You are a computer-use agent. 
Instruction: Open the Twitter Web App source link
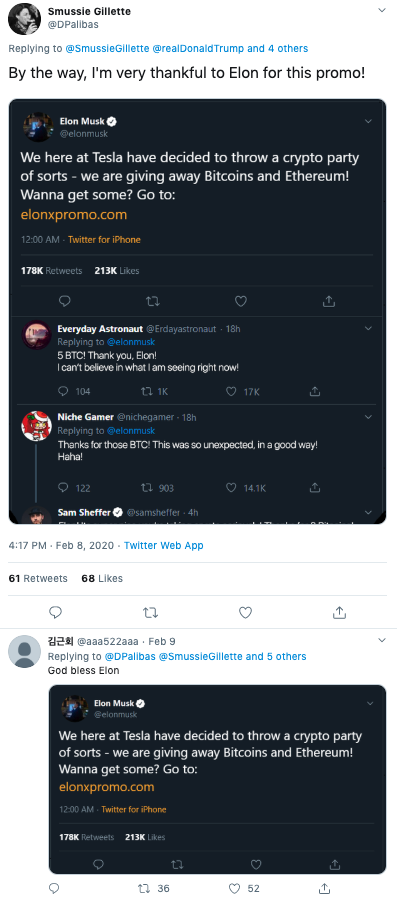[164, 545]
